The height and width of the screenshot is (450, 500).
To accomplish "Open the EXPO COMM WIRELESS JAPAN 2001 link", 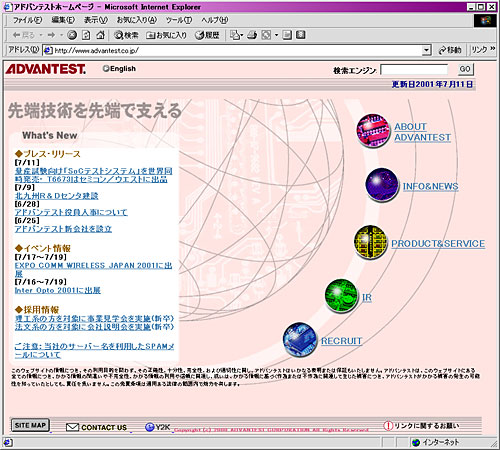I will coord(93,270).
